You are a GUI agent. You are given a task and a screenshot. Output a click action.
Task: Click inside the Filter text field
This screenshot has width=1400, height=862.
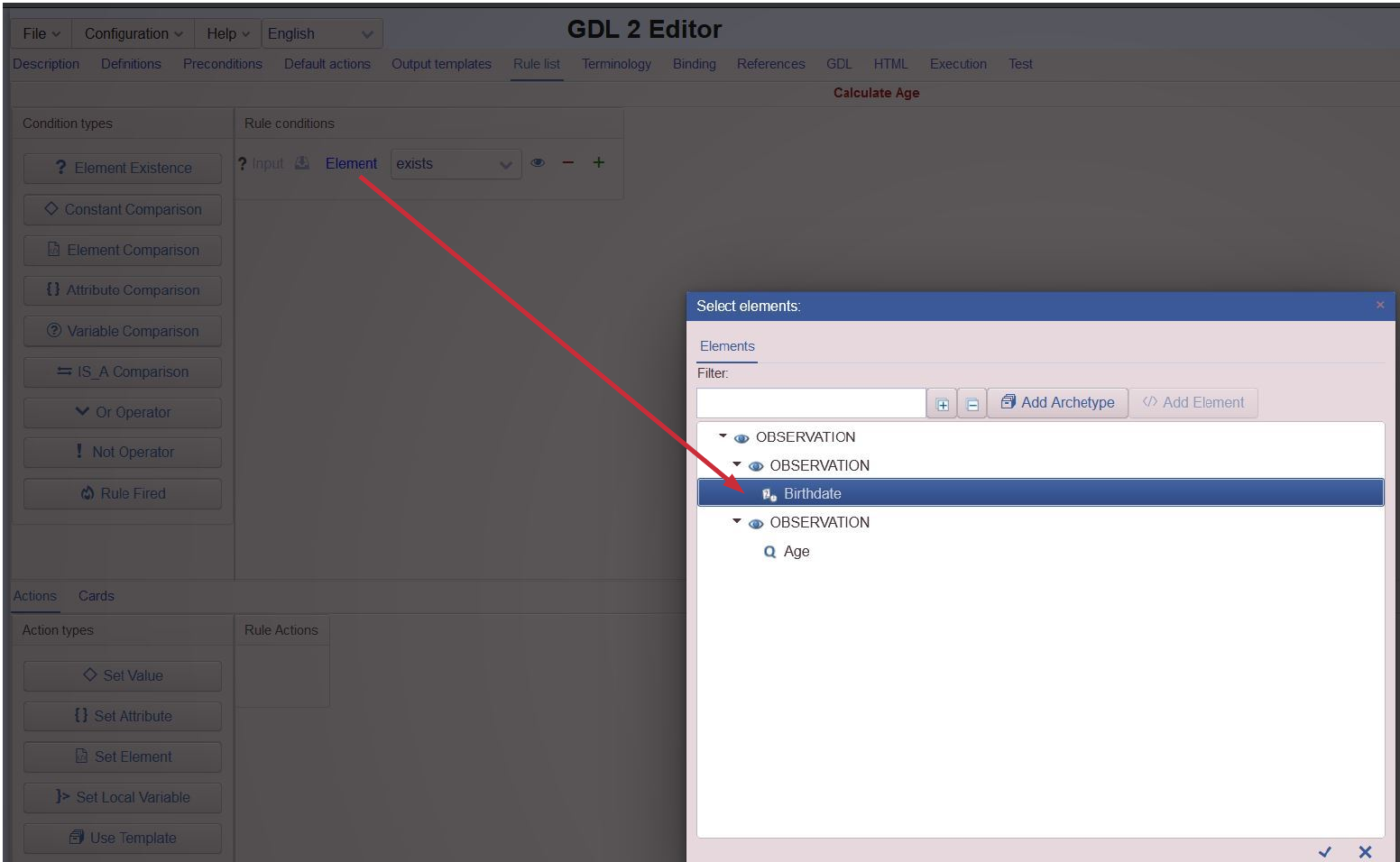[x=810, y=402]
